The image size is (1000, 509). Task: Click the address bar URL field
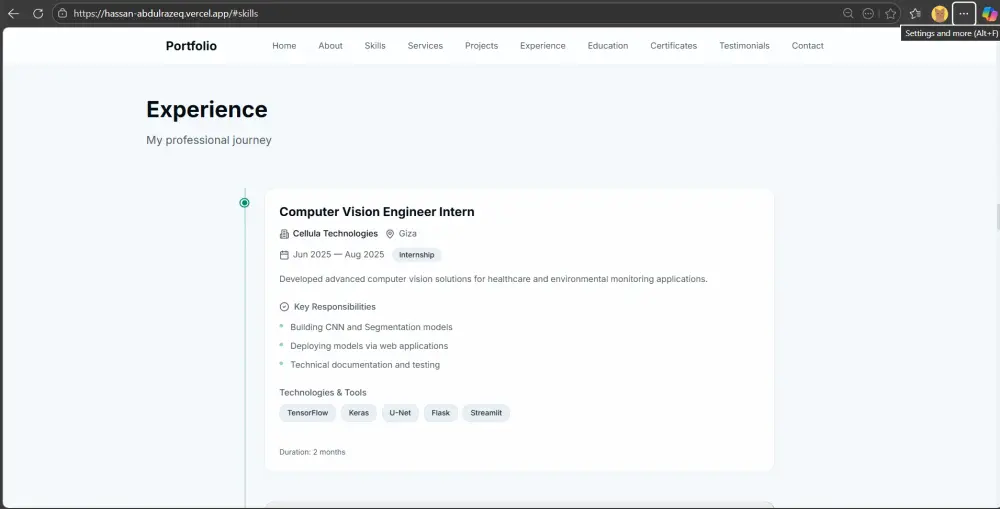pyautogui.click(x=400, y=14)
